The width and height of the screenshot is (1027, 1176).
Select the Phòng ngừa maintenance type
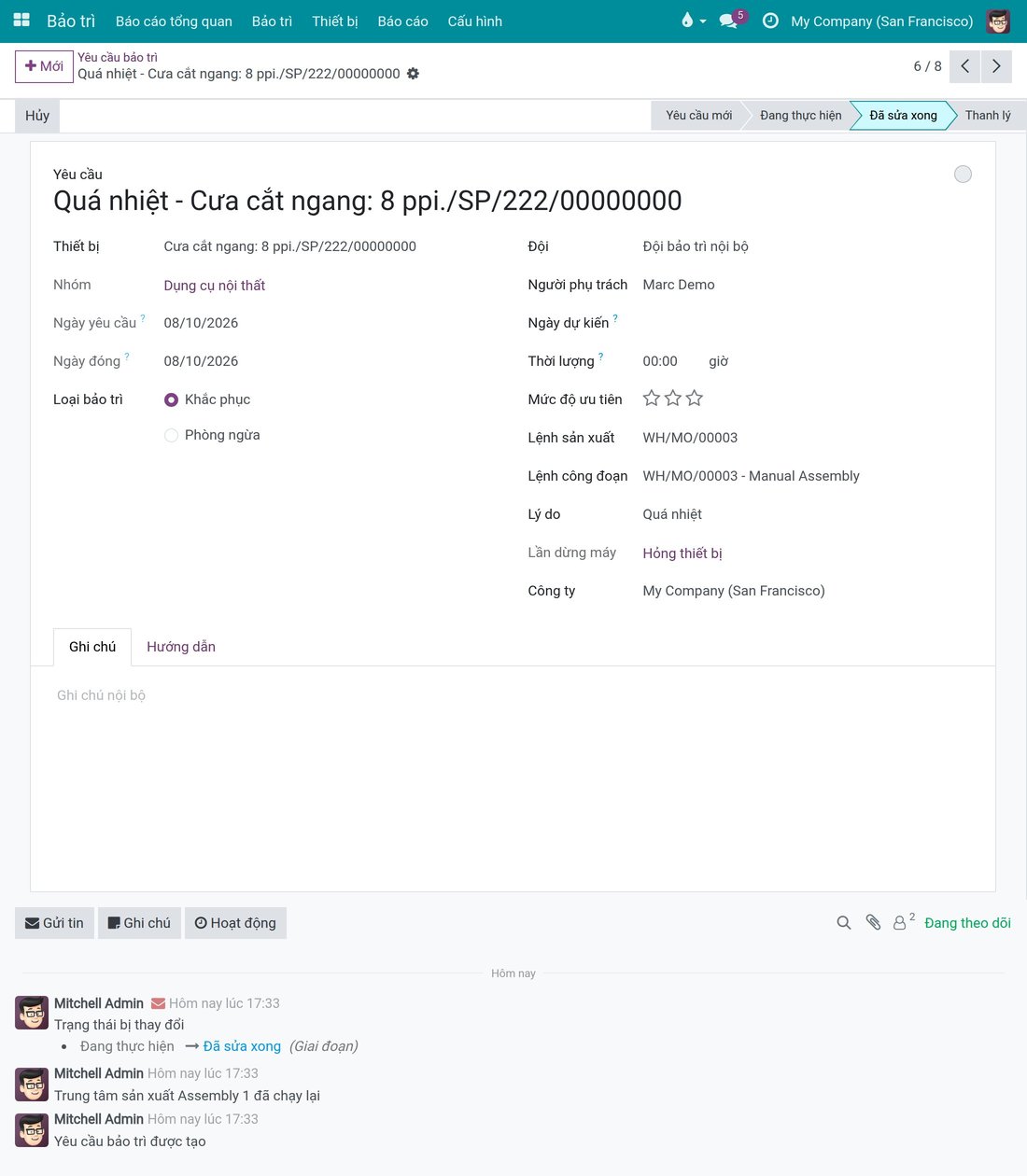(x=171, y=435)
